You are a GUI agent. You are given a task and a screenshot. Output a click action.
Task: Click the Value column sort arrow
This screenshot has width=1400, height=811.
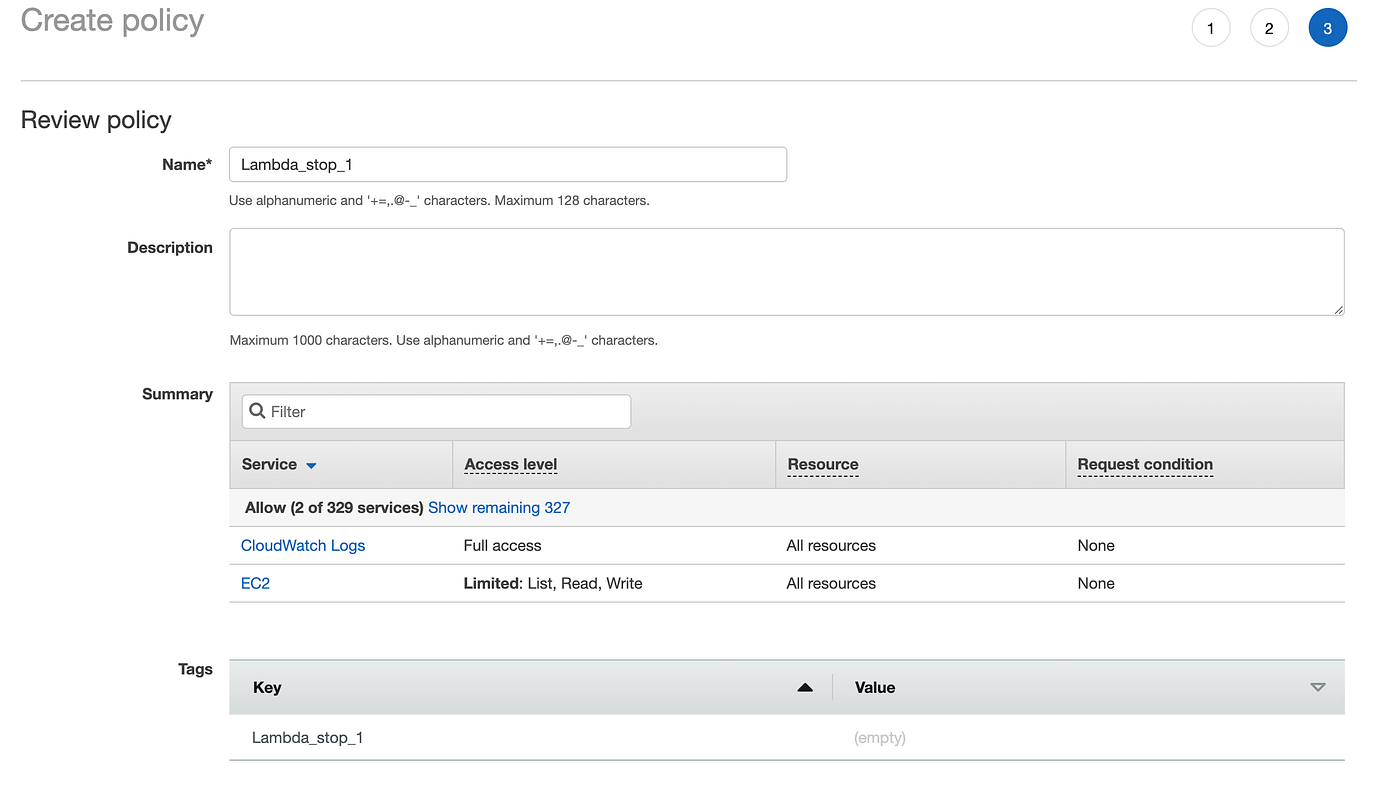(x=1318, y=687)
